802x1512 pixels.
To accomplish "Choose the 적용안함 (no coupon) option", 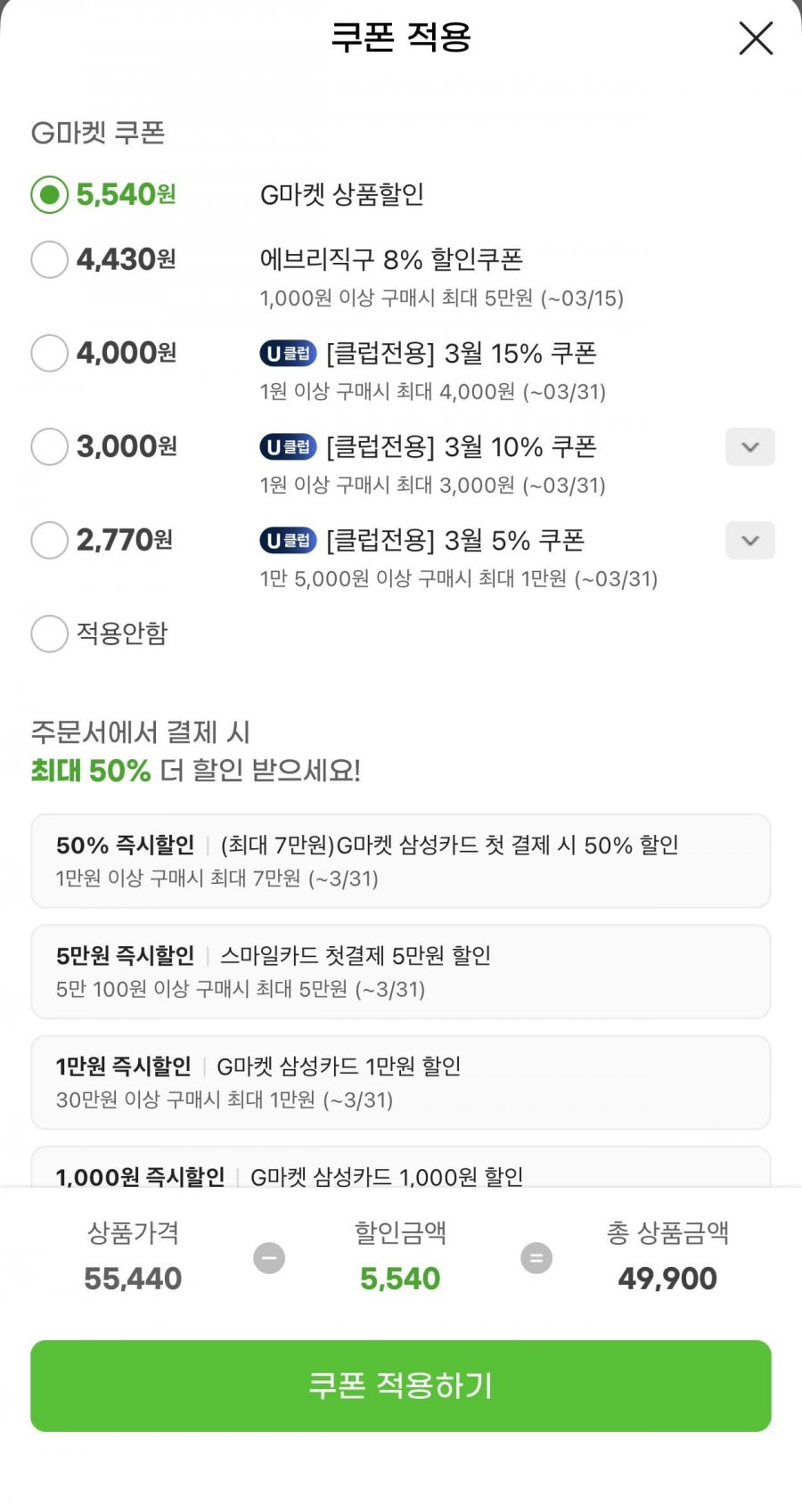I will (50, 633).
